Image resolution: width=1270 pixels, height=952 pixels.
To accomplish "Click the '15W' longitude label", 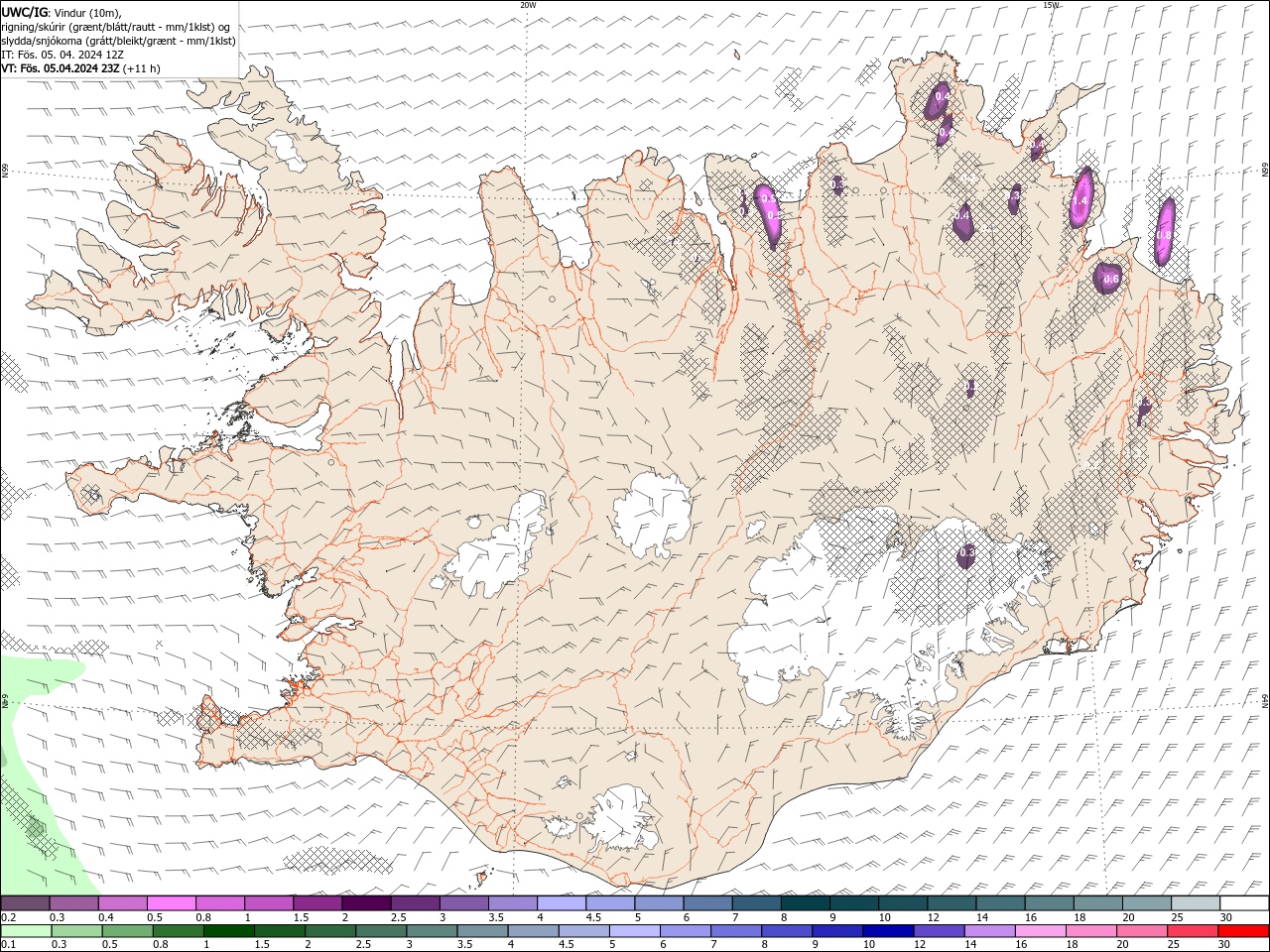I will point(1051,5).
